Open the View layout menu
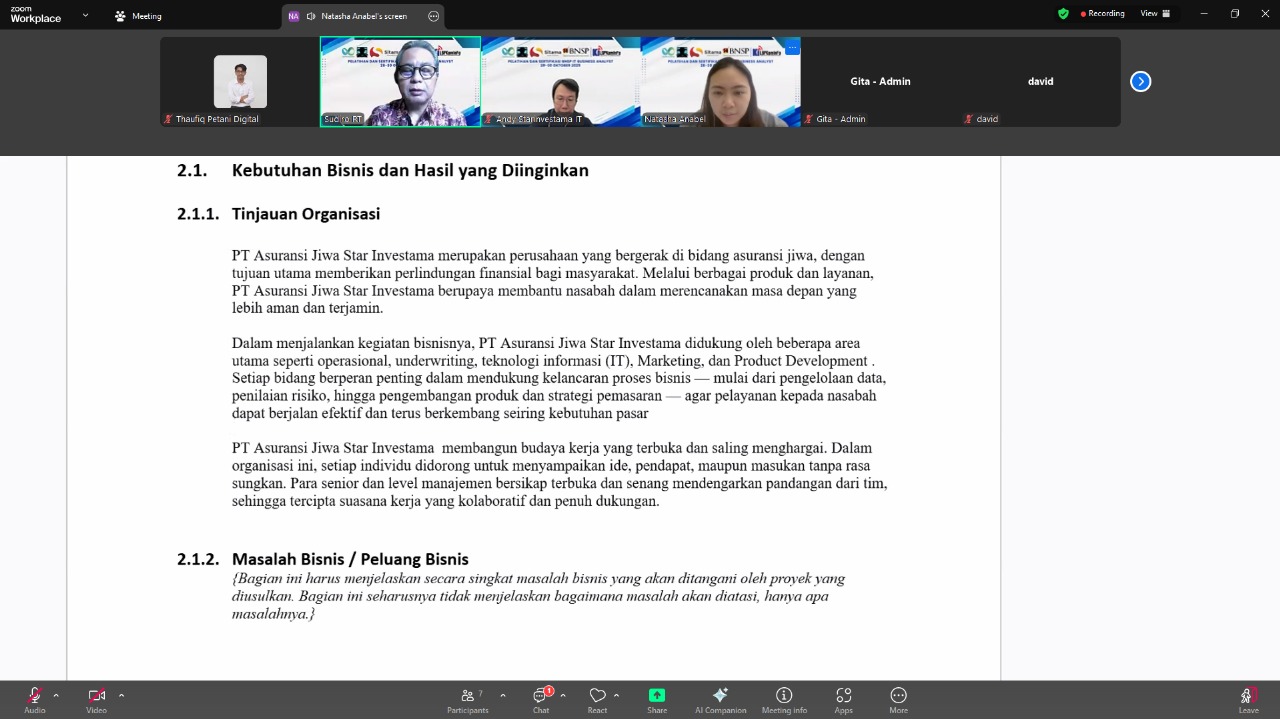This screenshot has height=719, width=1280. point(1155,14)
